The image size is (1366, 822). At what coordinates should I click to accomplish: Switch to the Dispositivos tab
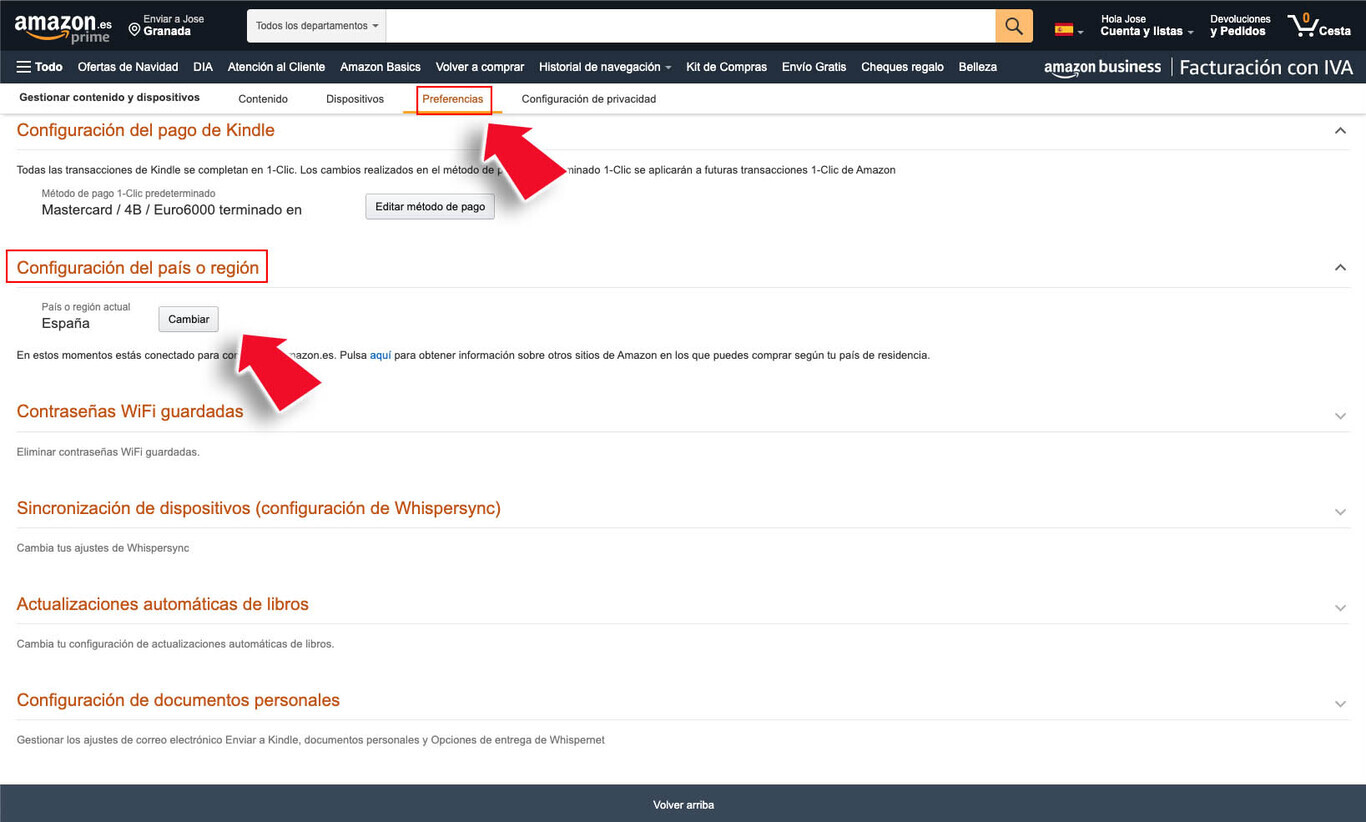point(355,99)
